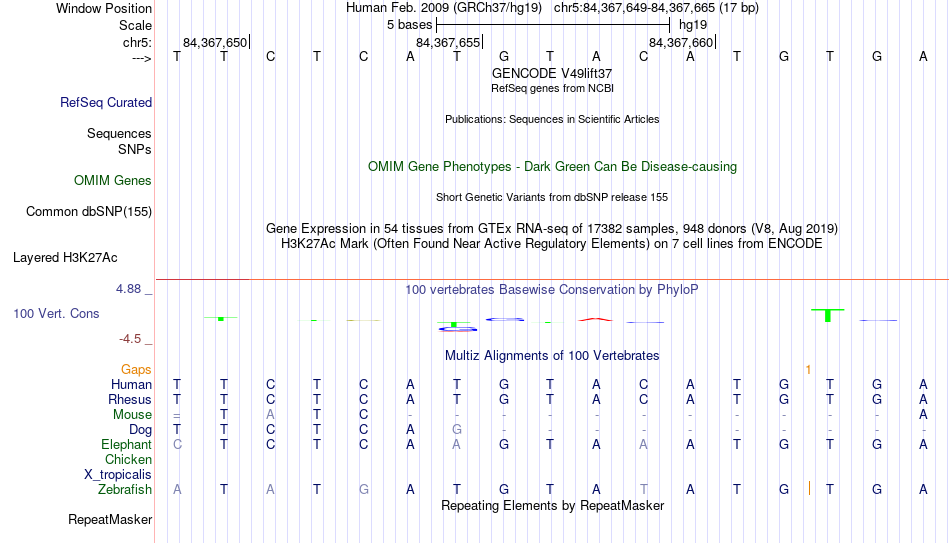This screenshot has height=543, width=950.
Task: Click the orange gap count 1
Action: pyautogui.click(x=808, y=370)
